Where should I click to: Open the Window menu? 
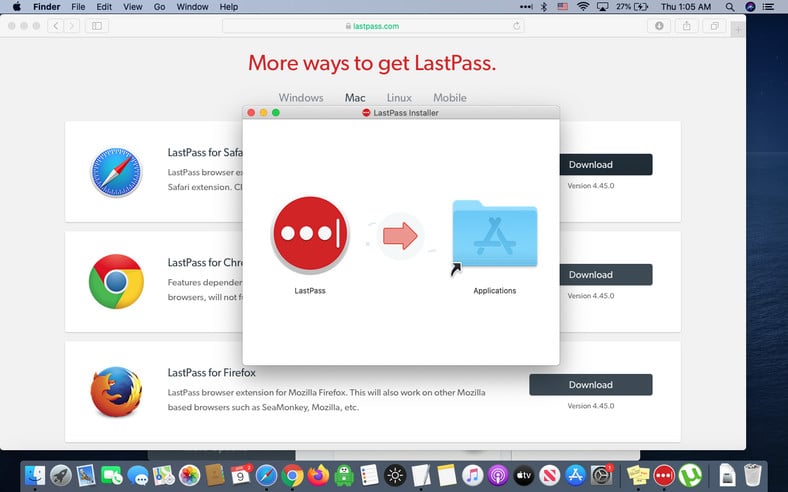192,7
